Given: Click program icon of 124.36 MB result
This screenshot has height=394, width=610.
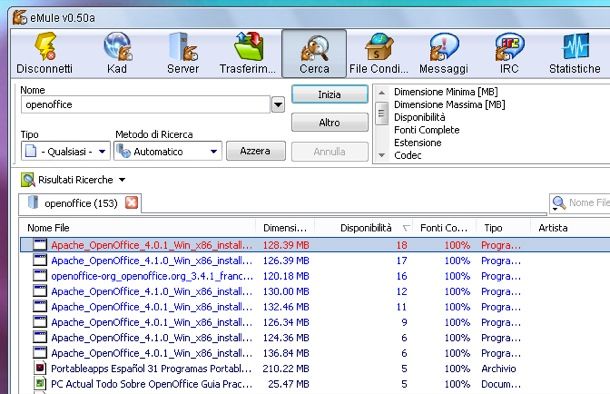Looking at the screenshot, I should pos(40,337).
